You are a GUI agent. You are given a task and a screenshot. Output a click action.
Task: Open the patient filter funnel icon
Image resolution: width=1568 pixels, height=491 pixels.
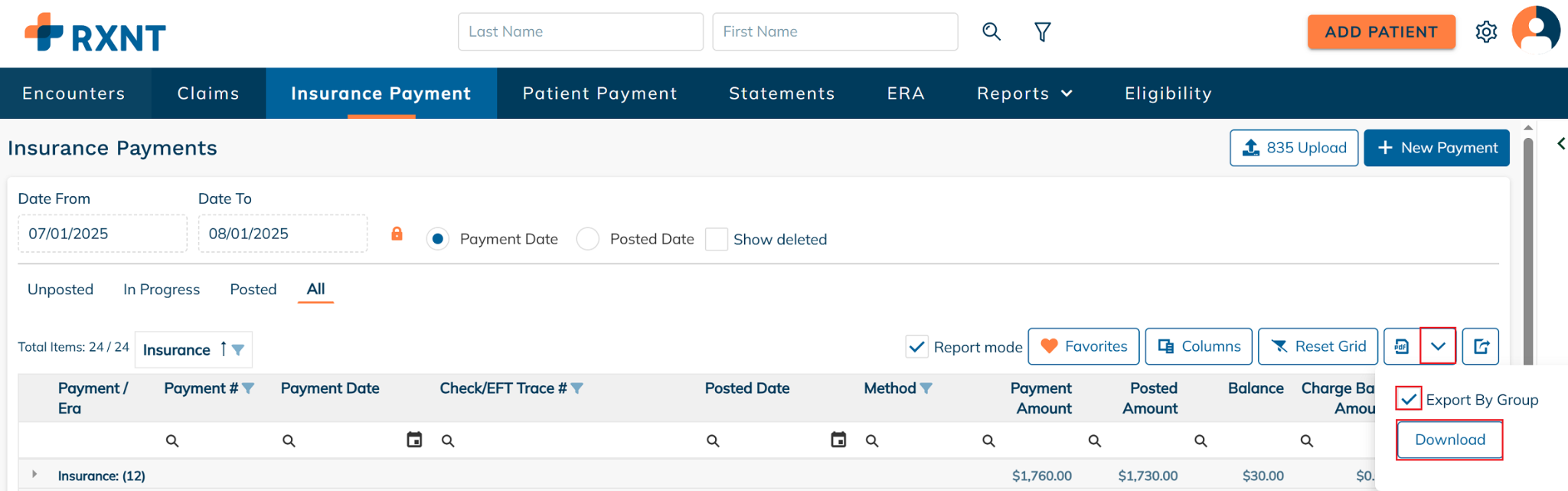pyautogui.click(x=1042, y=31)
